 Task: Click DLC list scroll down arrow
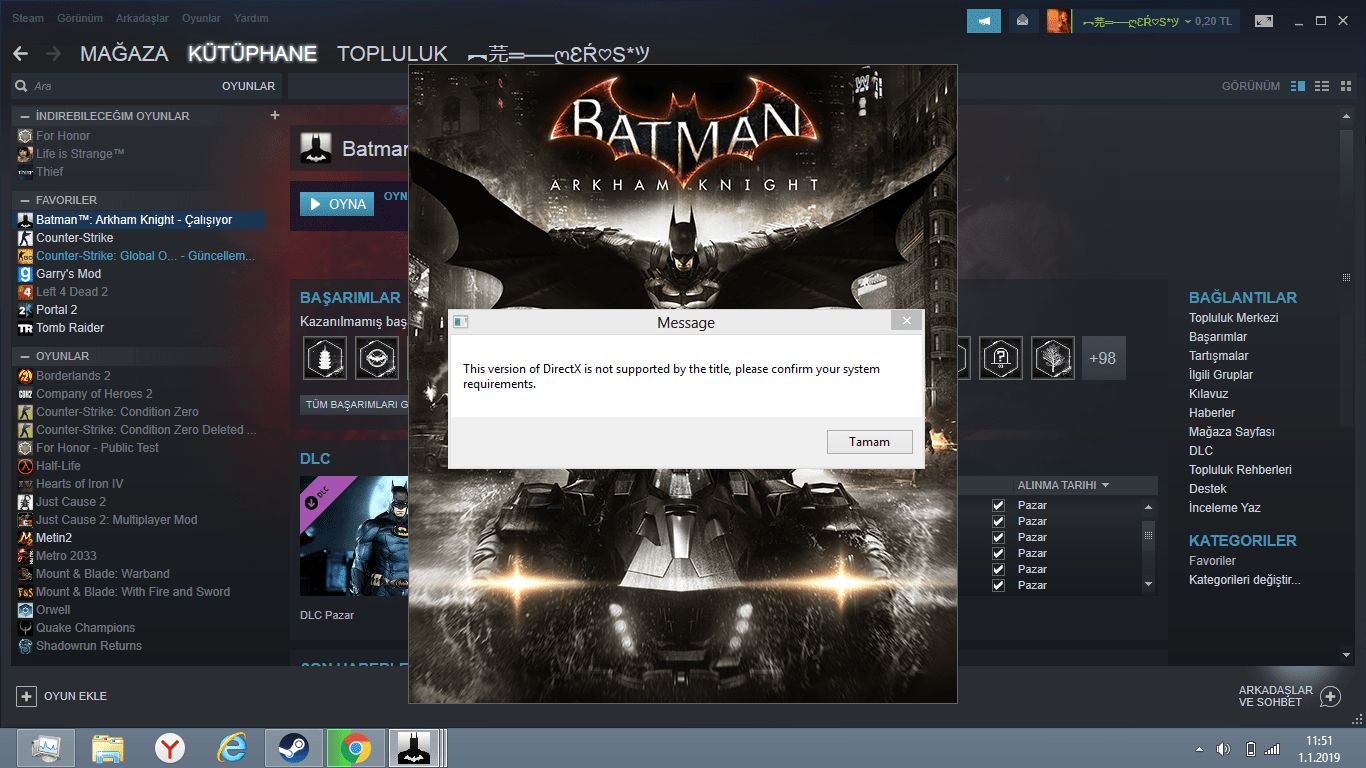[x=1148, y=584]
